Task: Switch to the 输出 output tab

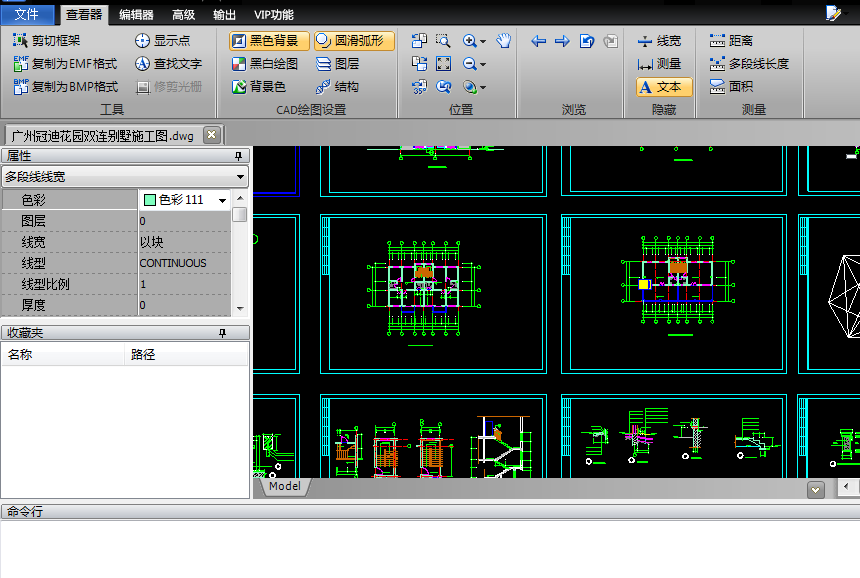Action: (224, 15)
